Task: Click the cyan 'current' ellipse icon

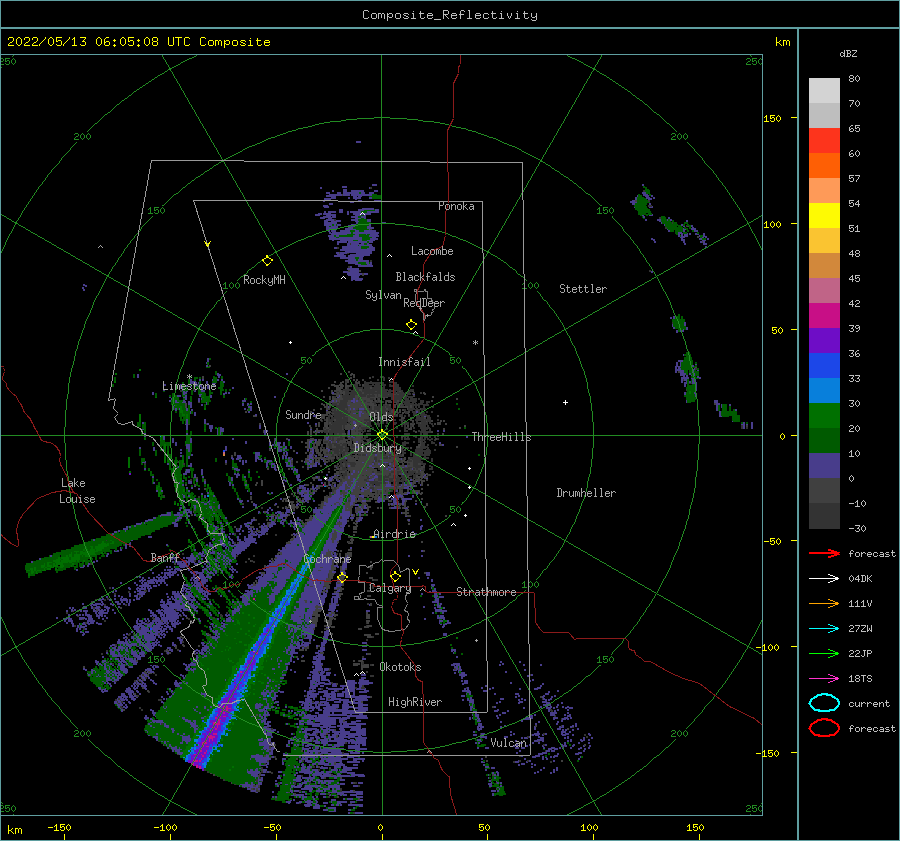Action: point(824,703)
